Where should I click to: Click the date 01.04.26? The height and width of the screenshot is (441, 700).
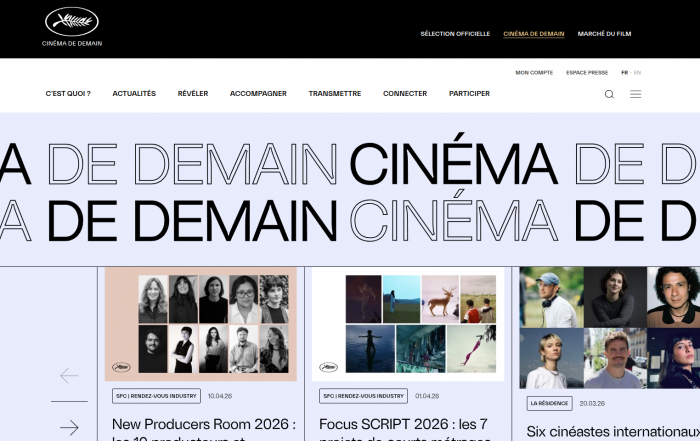[427, 396]
